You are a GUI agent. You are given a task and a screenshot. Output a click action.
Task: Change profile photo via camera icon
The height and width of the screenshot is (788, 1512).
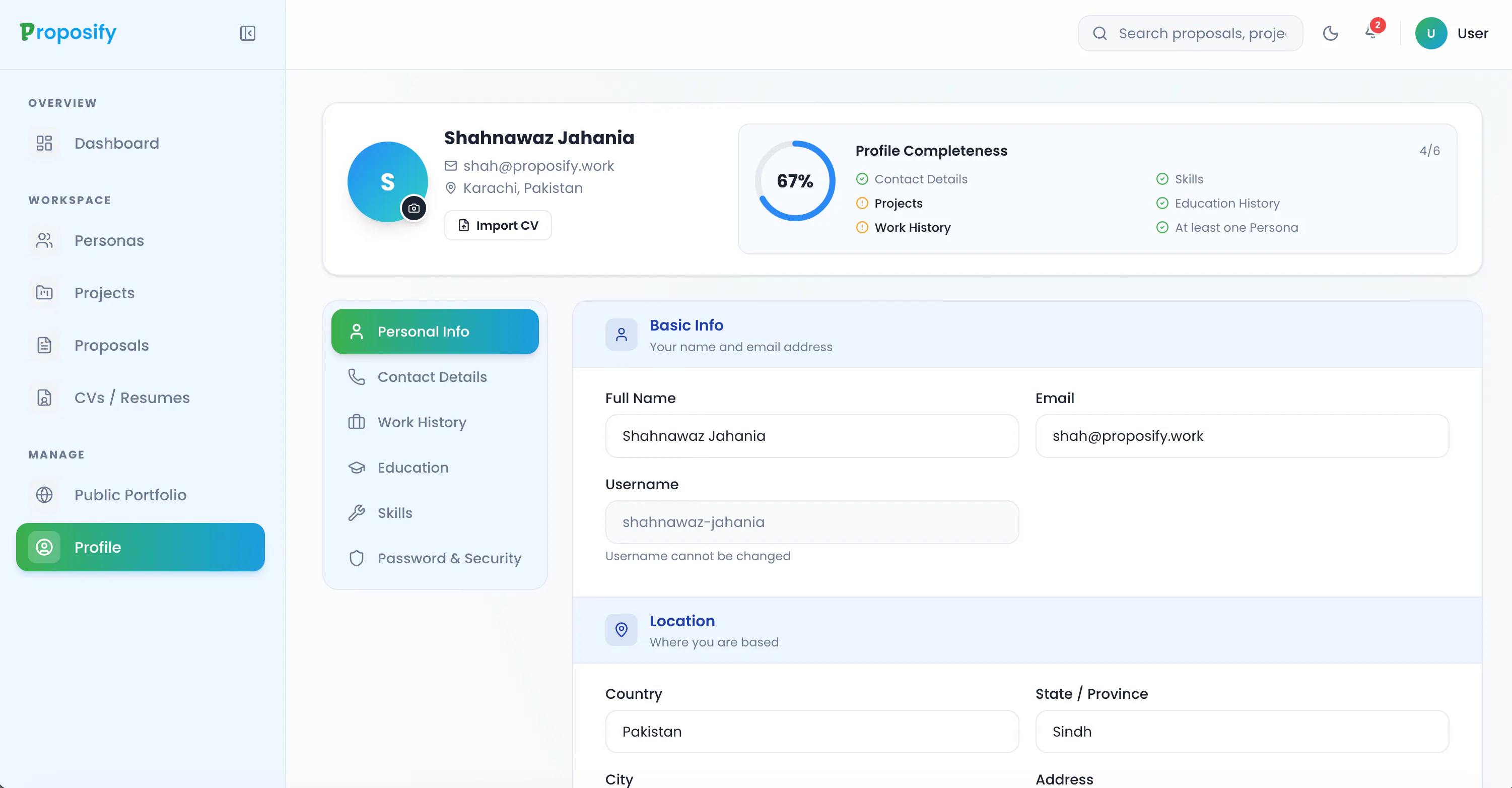click(x=414, y=208)
